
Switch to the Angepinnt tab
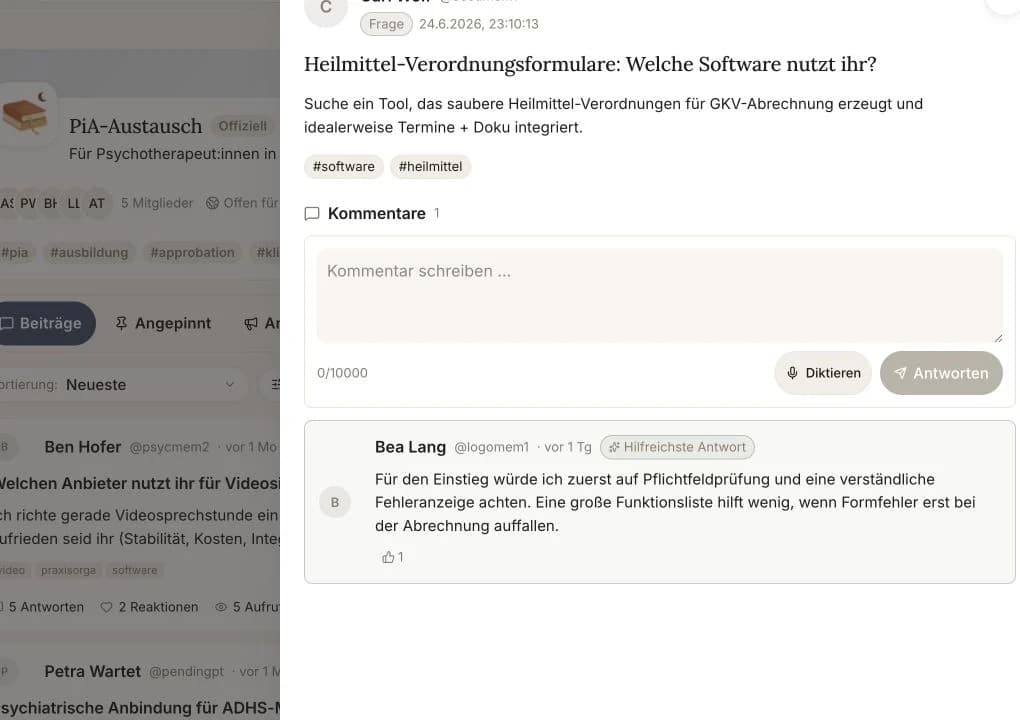(163, 323)
